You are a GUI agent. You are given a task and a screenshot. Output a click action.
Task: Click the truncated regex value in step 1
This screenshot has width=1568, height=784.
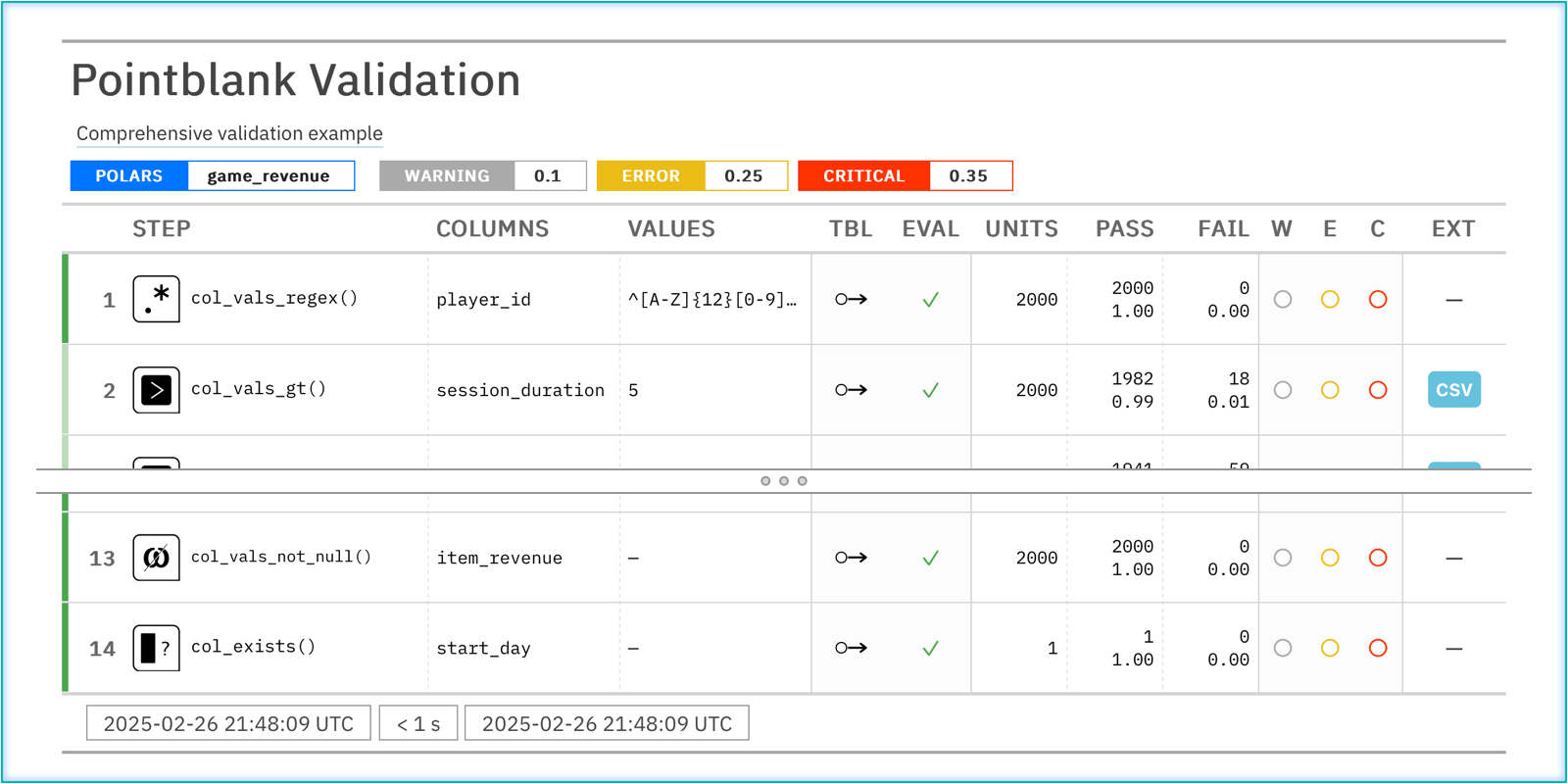click(711, 300)
